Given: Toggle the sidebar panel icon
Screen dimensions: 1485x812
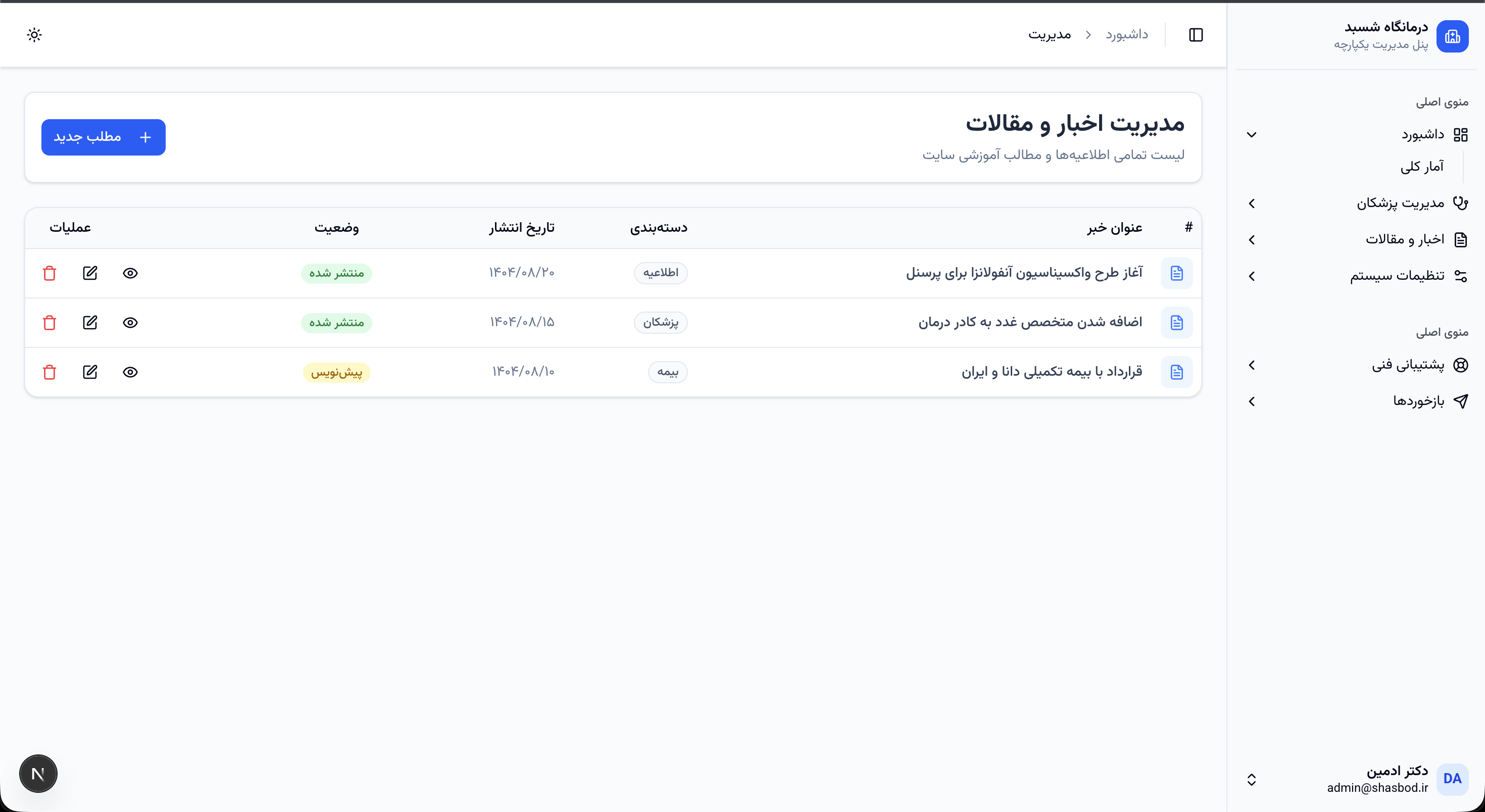Looking at the screenshot, I should coord(1196,34).
